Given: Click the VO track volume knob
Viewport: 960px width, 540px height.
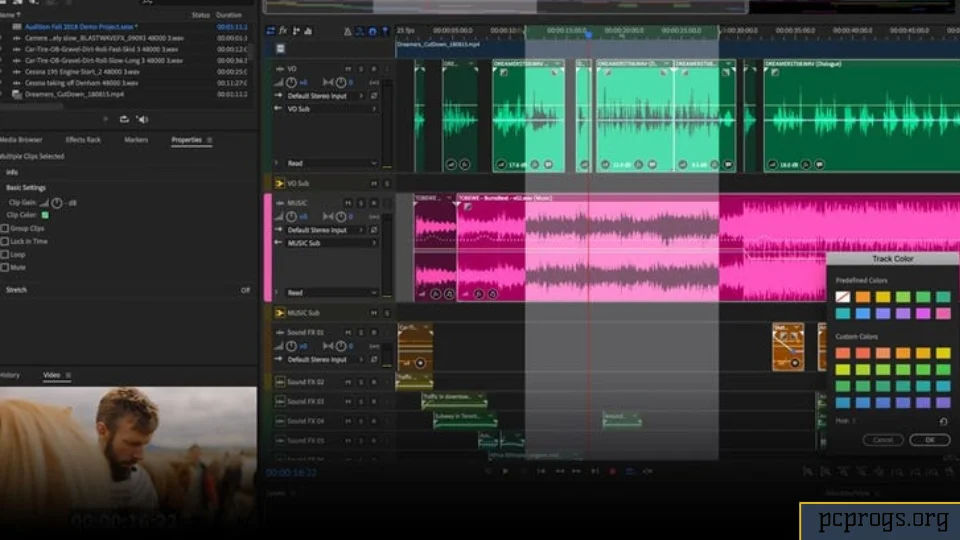Looking at the screenshot, I should pyautogui.click(x=291, y=82).
